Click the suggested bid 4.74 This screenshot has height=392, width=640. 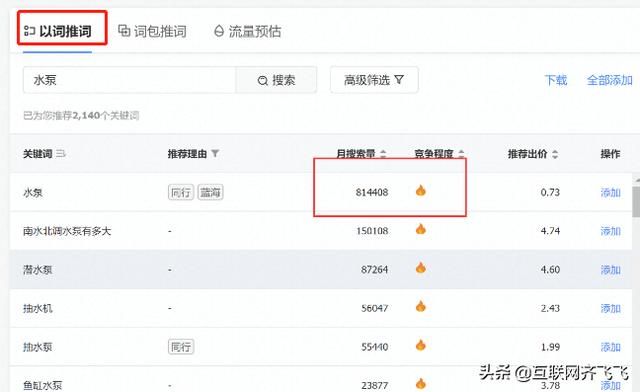click(x=550, y=231)
